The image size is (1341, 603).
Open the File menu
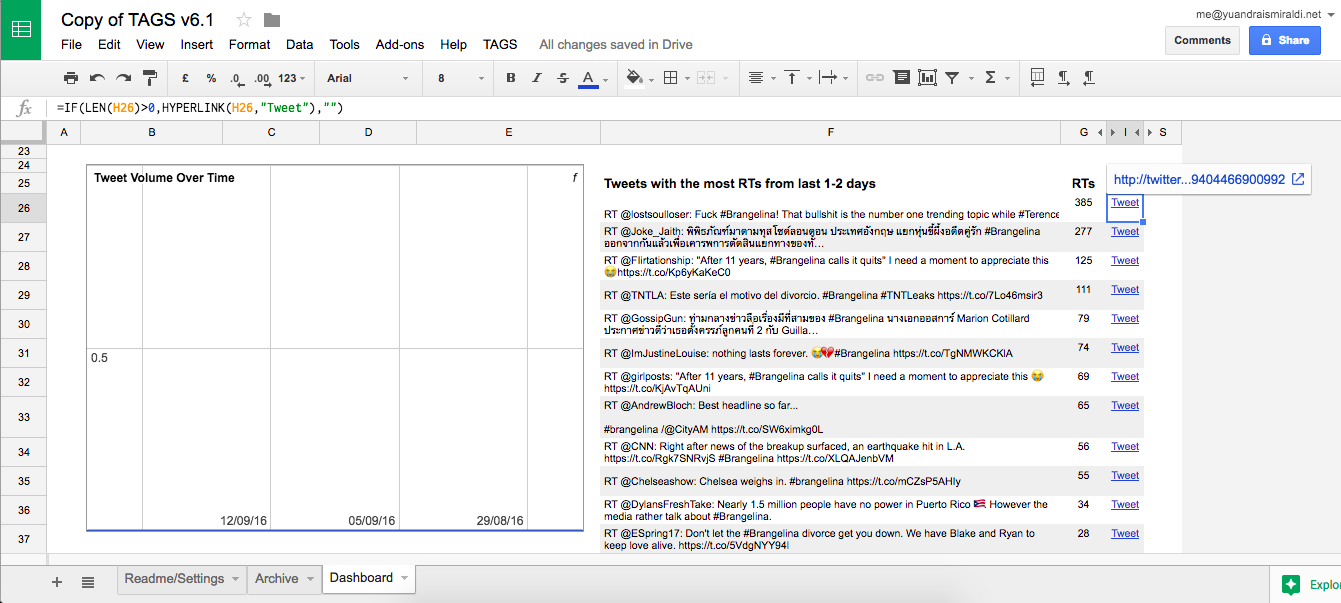click(71, 44)
